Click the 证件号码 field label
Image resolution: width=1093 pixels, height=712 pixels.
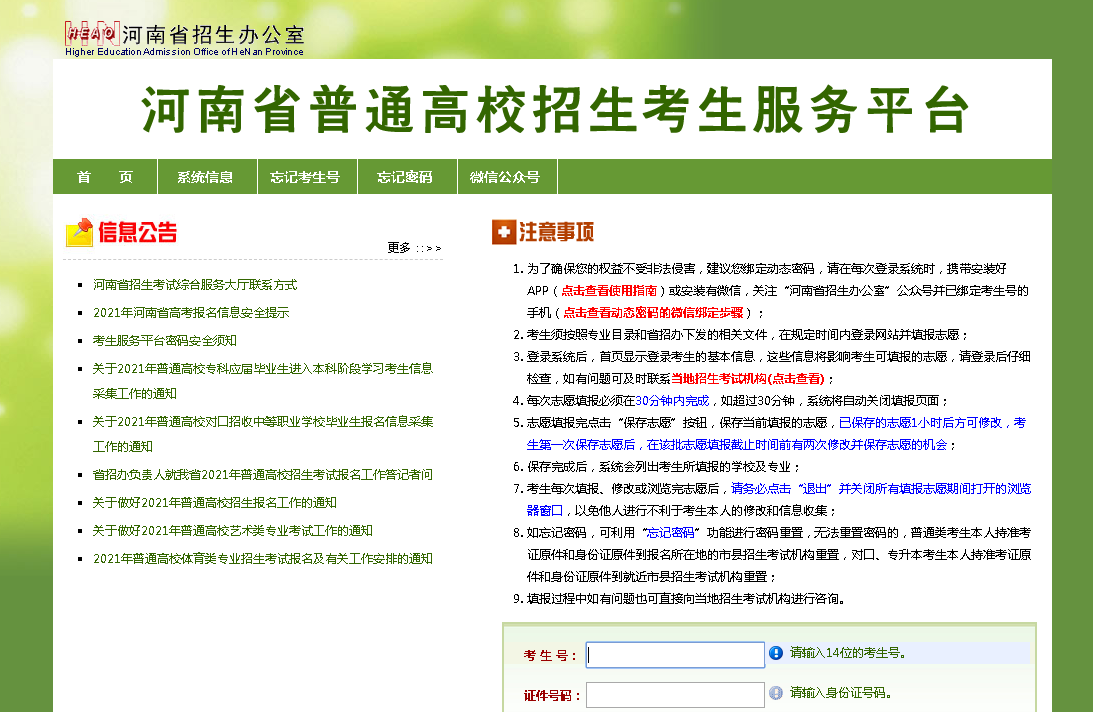pyautogui.click(x=552, y=695)
